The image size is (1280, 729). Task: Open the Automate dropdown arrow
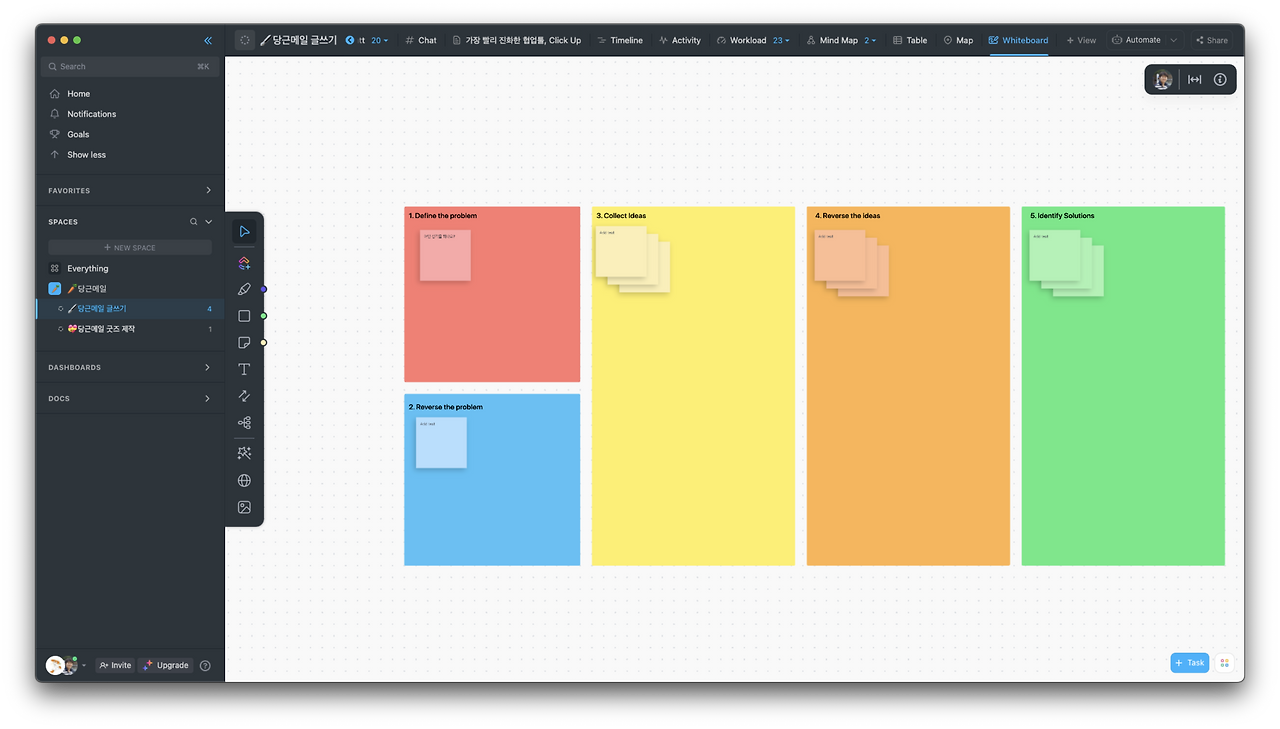click(1174, 41)
